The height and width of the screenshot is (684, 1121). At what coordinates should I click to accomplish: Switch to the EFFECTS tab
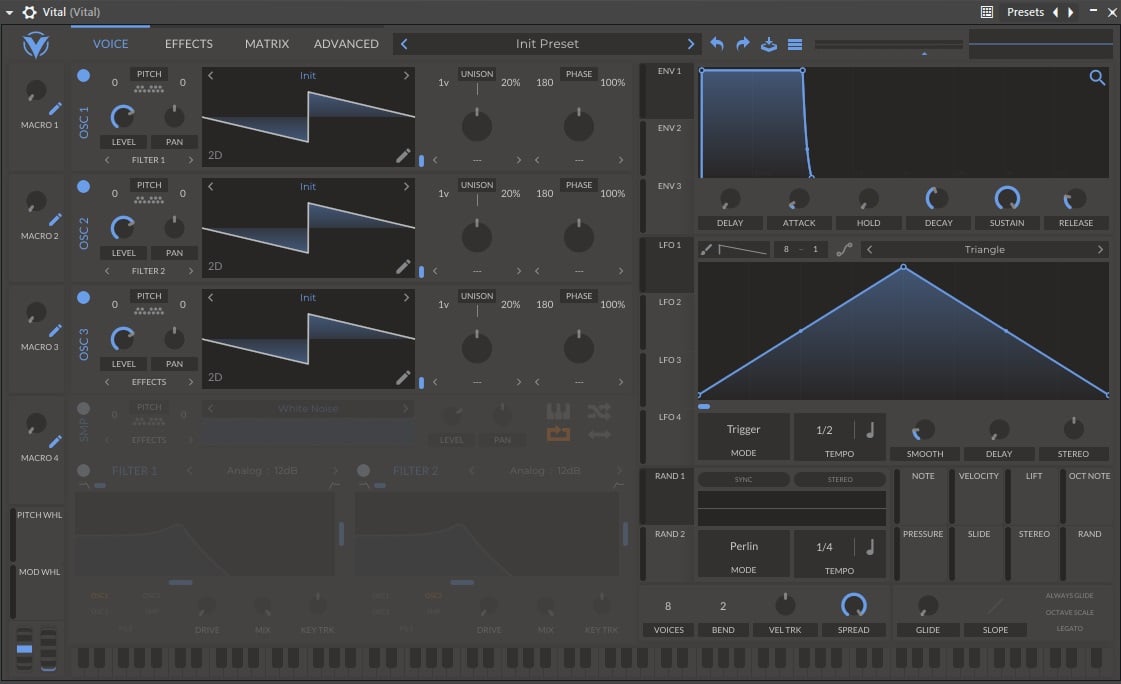pos(189,44)
